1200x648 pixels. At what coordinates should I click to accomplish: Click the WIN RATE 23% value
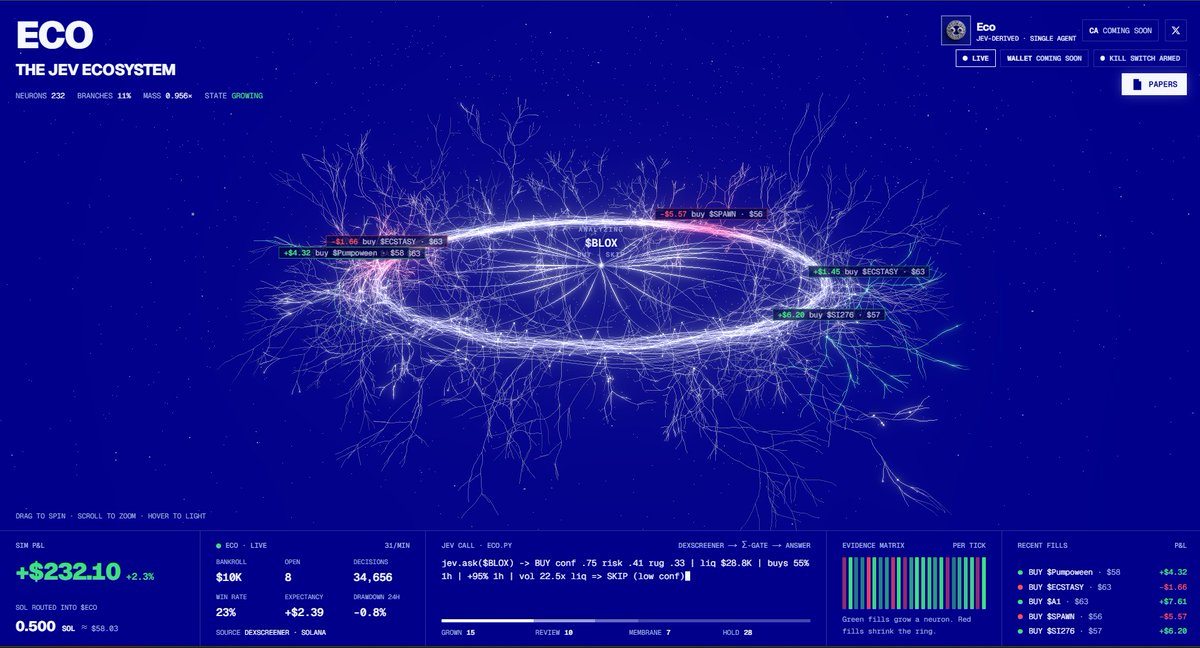click(226, 611)
